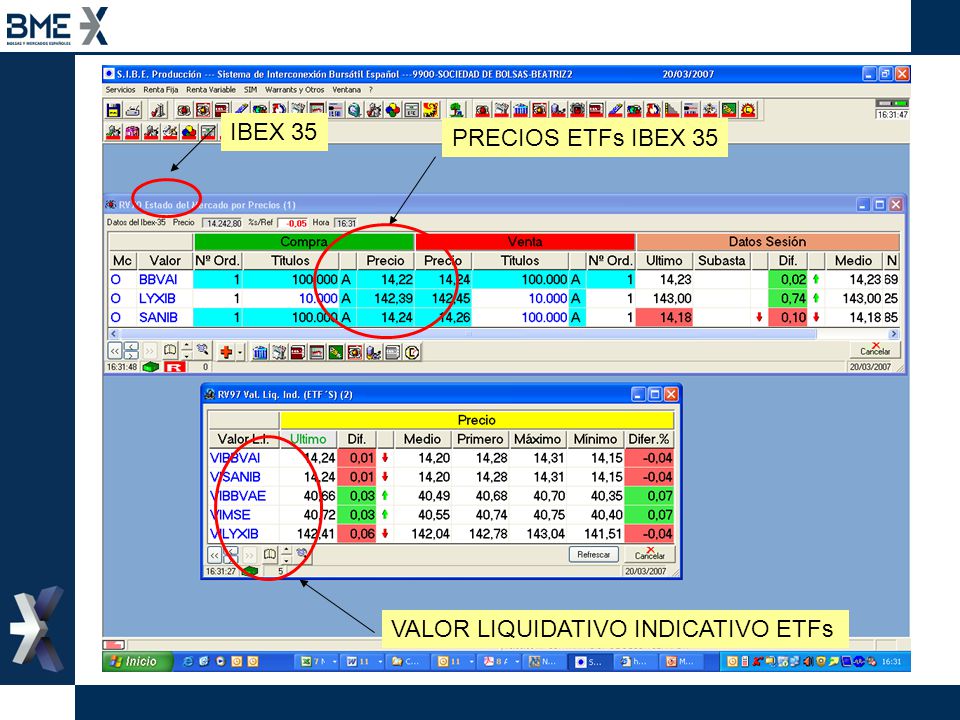Click the book icon in the price window toolbar
The height and width of the screenshot is (720, 960).
(170, 351)
